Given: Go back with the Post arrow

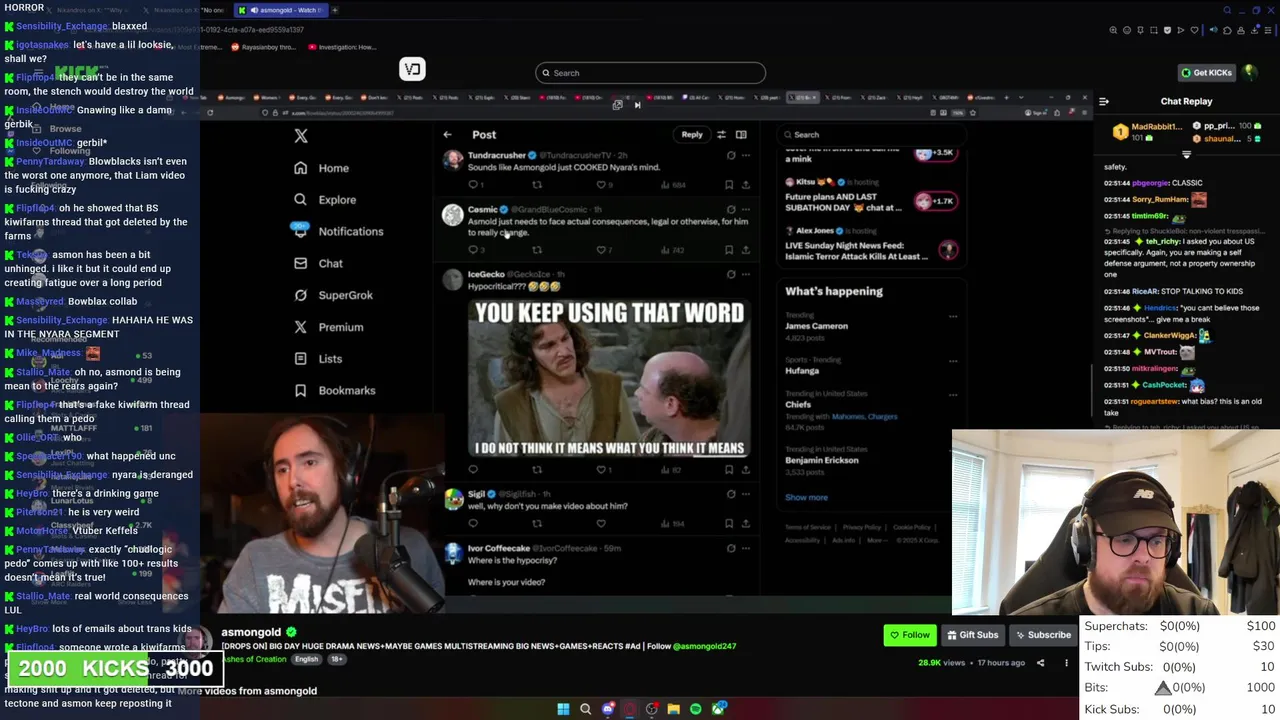Looking at the screenshot, I should [x=447, y=134].
